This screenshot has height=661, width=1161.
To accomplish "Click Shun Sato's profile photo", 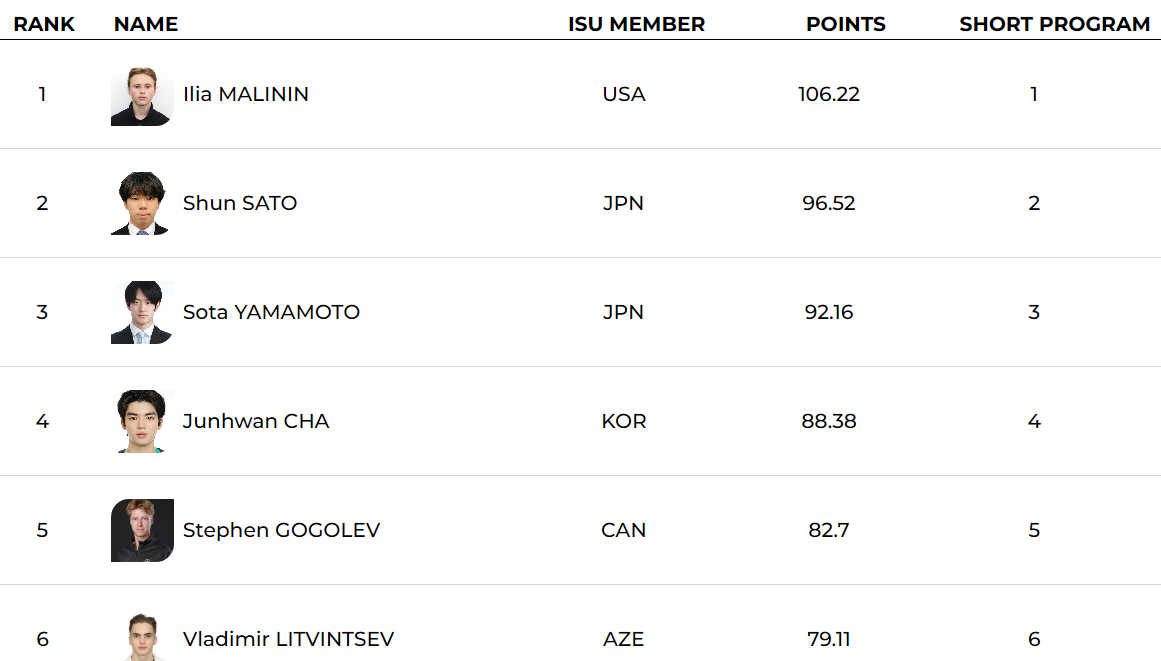I will pyautogui.click(x=142, y=204).
